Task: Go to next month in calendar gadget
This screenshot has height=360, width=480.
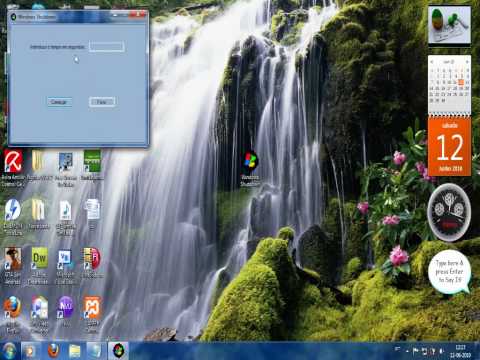Action: [467, 62]
